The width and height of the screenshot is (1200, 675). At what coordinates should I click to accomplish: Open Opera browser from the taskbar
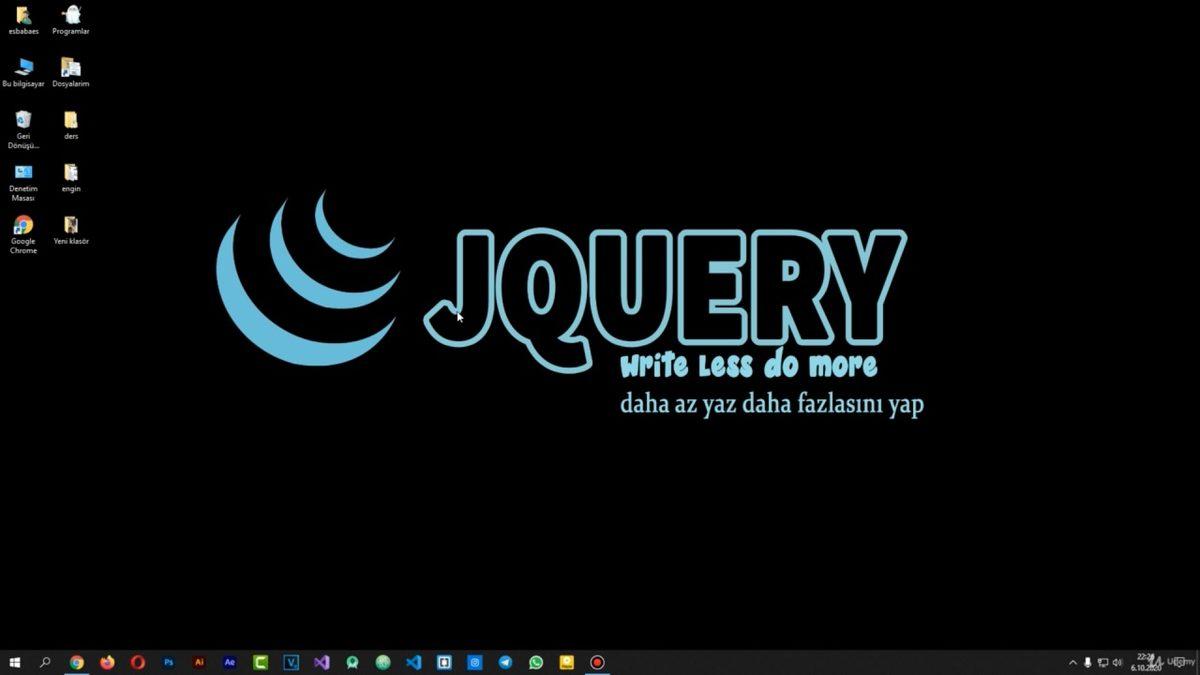click(x=137, y=662)
